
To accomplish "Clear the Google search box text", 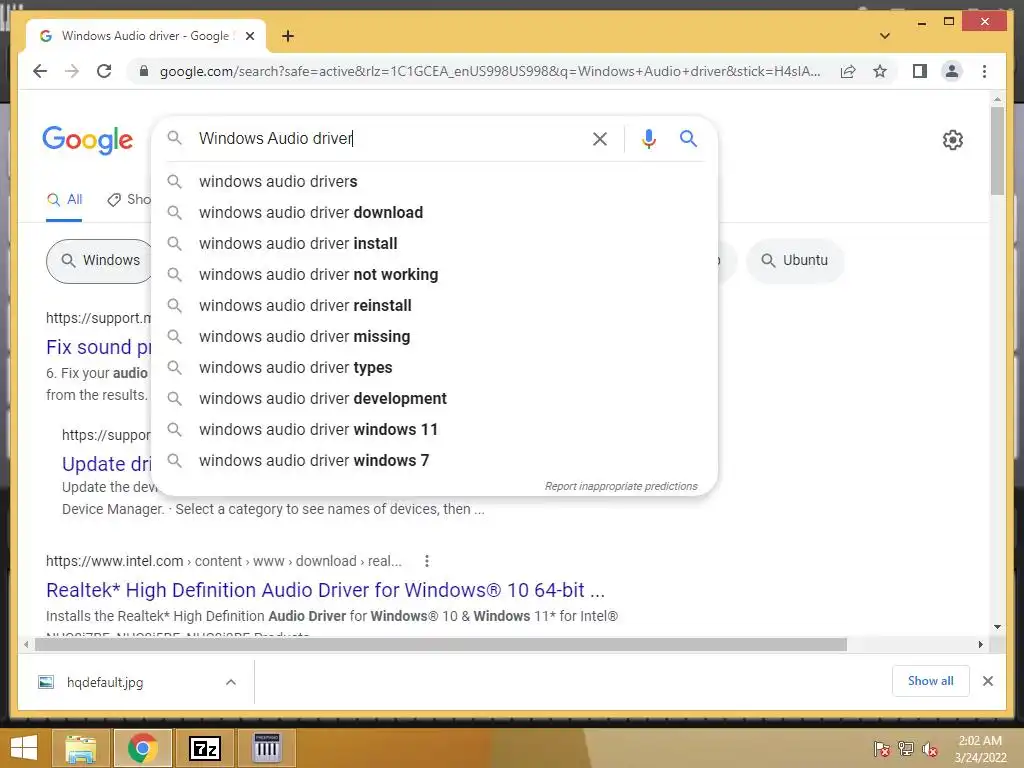I will [600, 138].
